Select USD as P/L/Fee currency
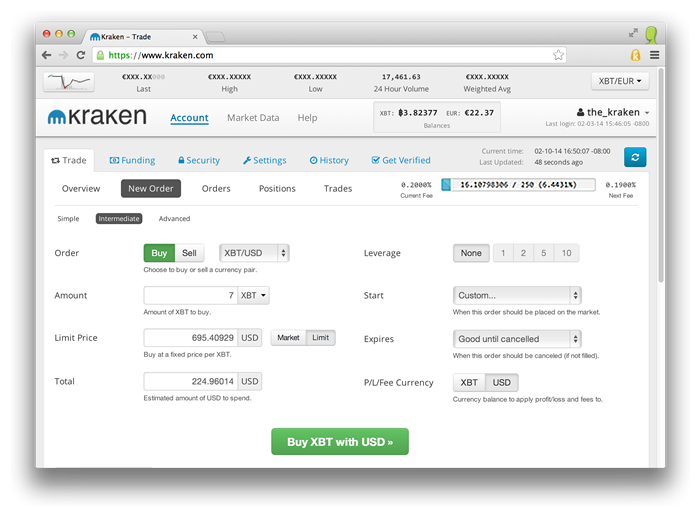This screenshot has height=516, width=700. click(x=502, y=383)
